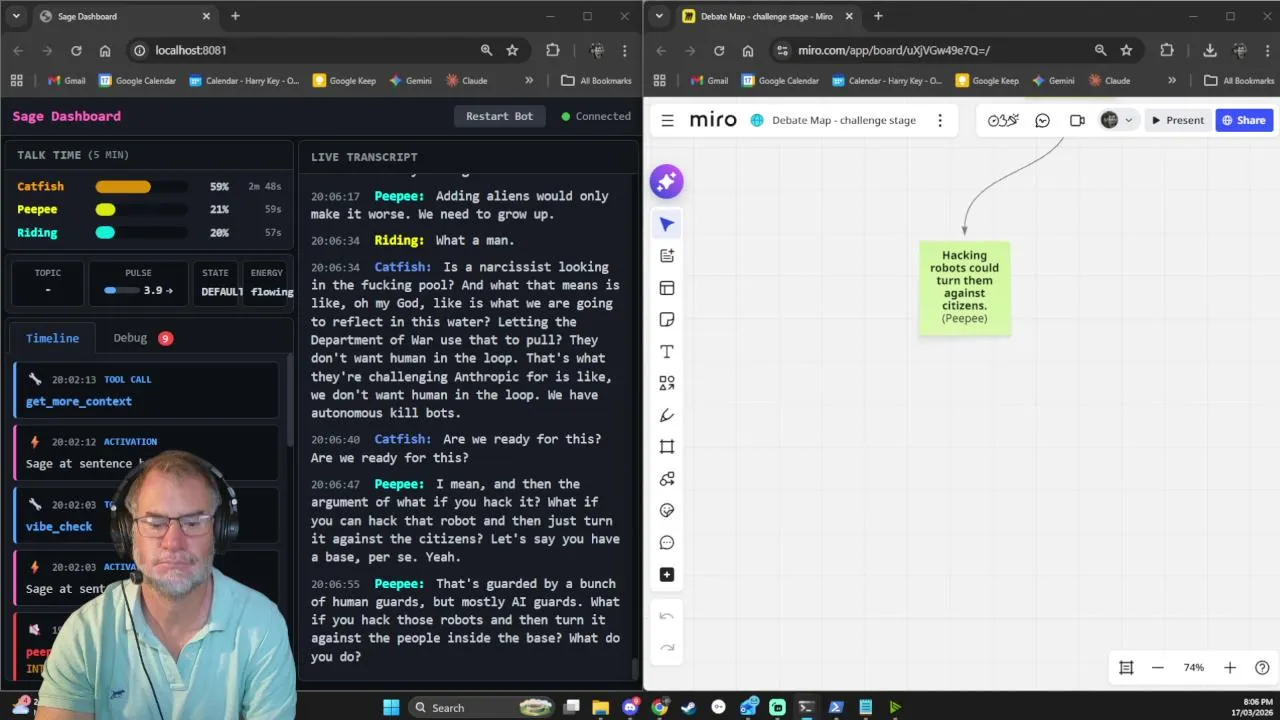Select the Sage Dashboard browser tab

(x=126, y=16)
